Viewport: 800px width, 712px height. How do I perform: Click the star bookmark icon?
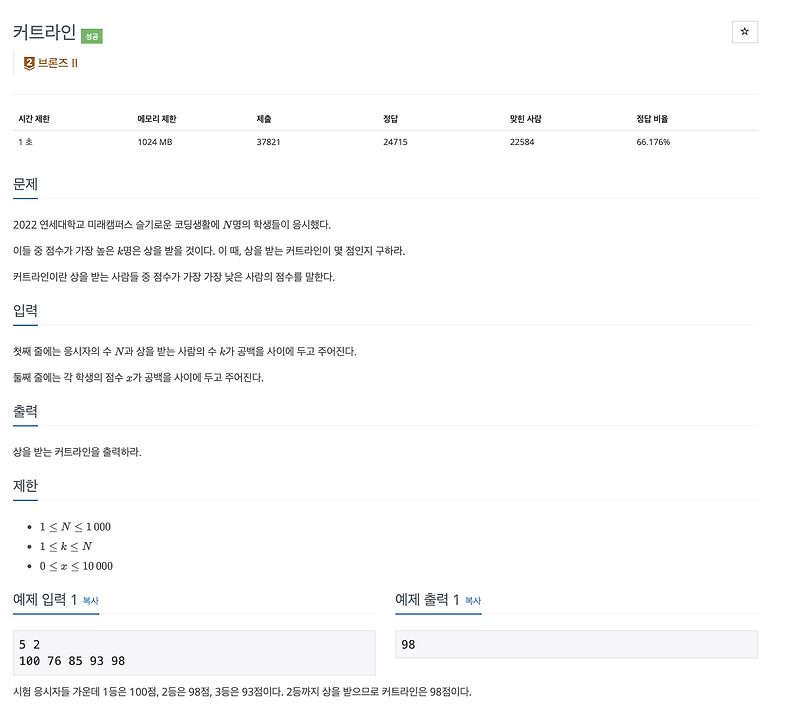coord(744,31)
